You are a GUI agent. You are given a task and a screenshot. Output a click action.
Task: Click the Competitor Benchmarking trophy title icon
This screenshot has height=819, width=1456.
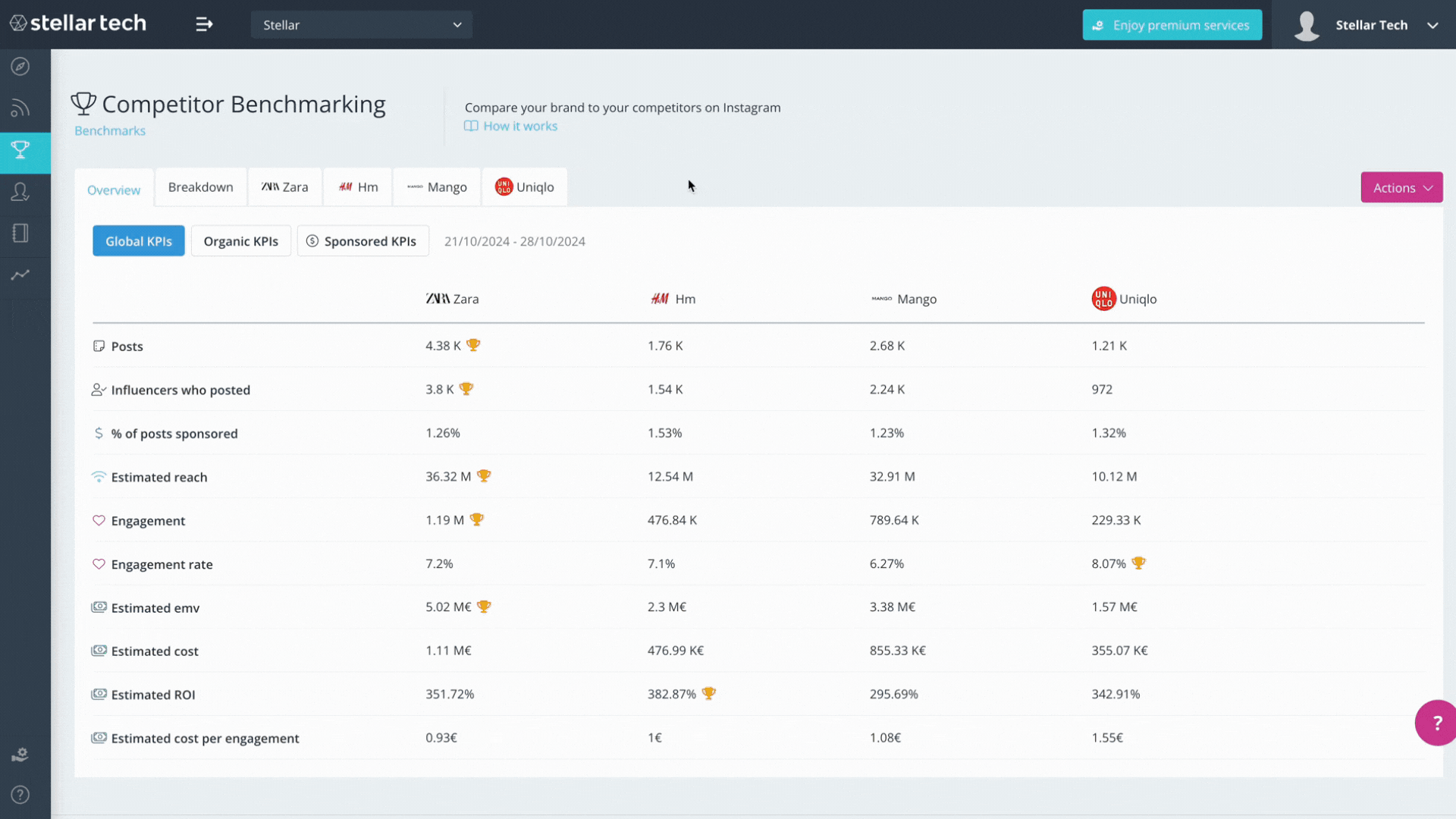83,104
